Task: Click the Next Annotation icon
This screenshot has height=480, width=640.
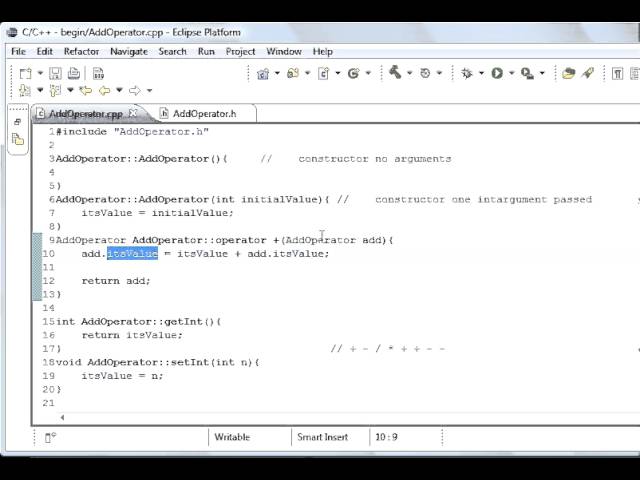Action: (25, 90)
